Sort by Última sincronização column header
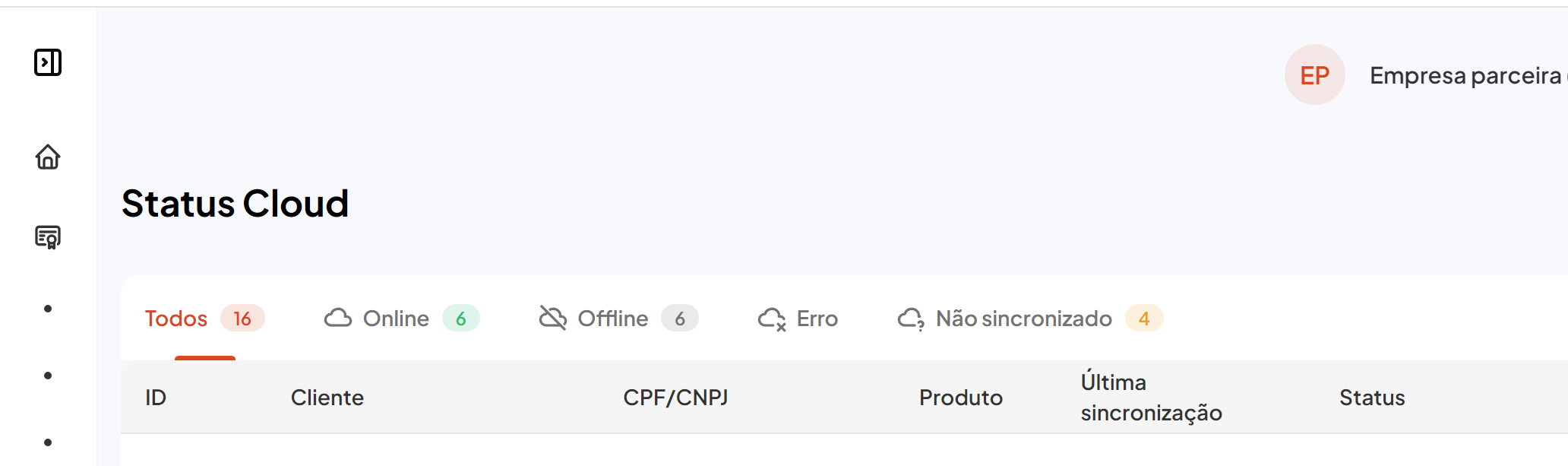Screen dimensions: 1568x466 coord(1151,398)
